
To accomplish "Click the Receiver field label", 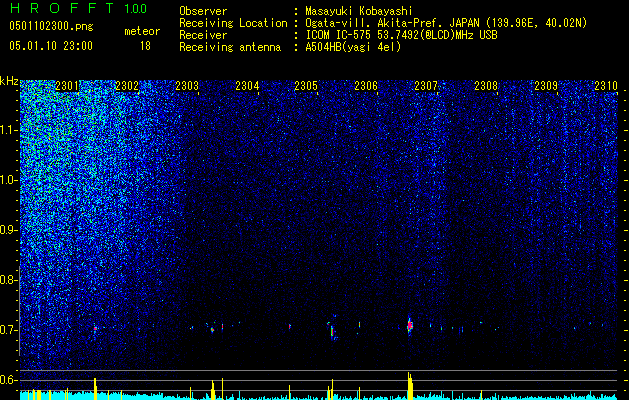I will [203, 35].
